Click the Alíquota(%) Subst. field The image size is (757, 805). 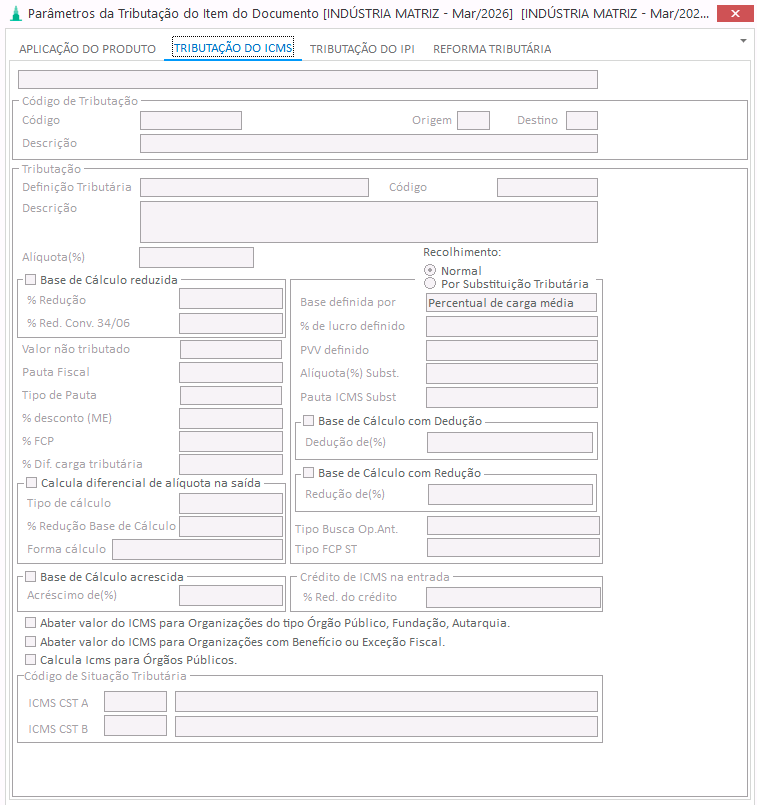512,374
